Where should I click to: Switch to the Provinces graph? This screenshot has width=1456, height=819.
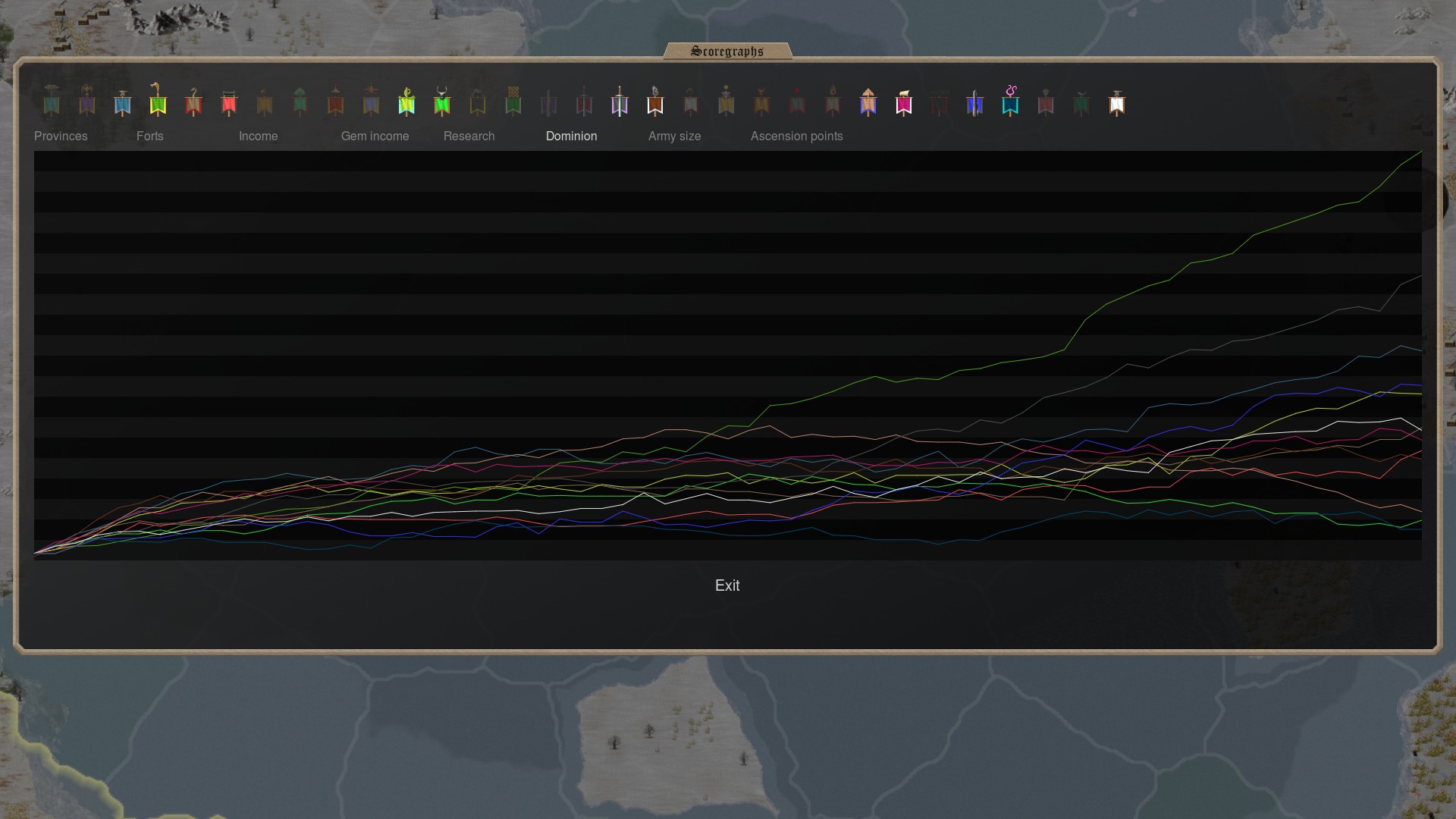click(x=61, y=136)
